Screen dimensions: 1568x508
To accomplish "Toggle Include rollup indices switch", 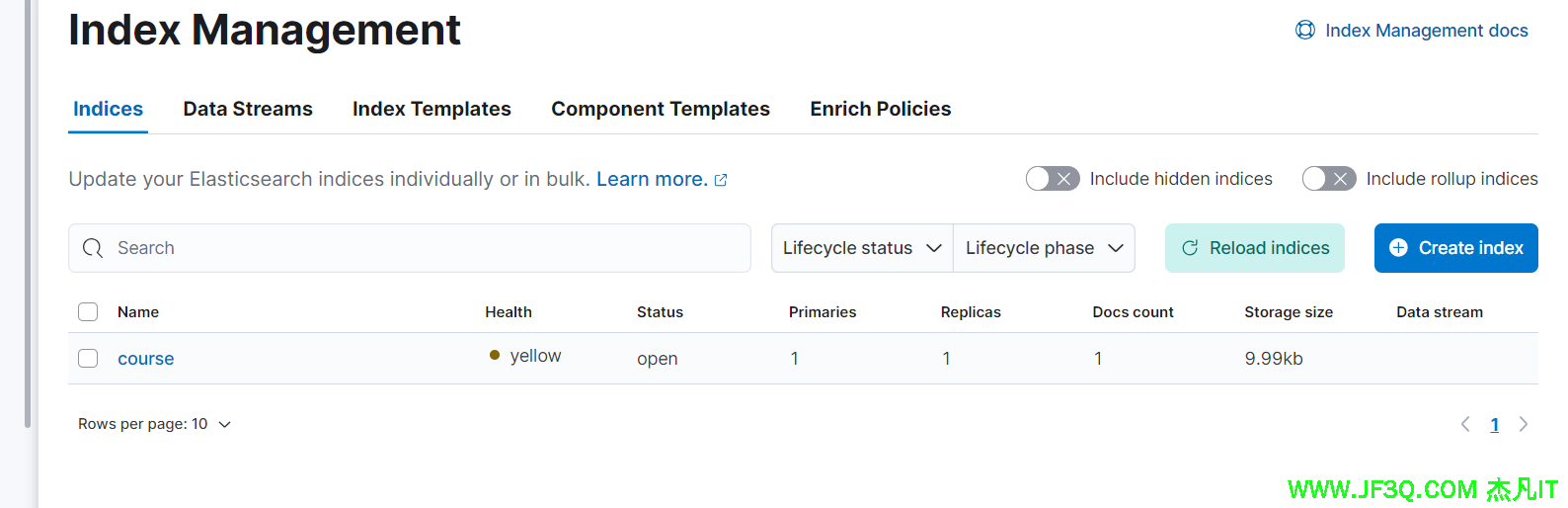I will point(1328,179).
